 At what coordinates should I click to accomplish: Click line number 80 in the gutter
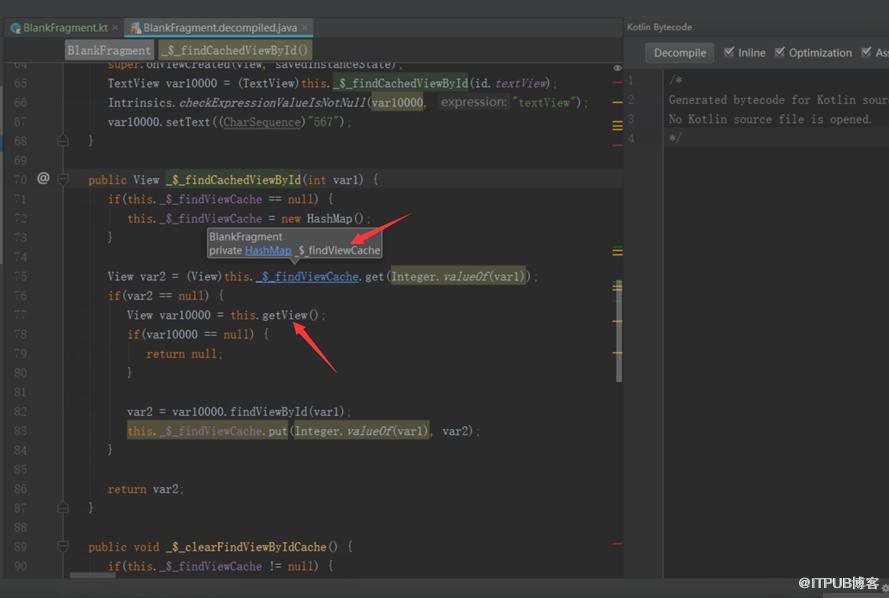click(x=20, y=373)
